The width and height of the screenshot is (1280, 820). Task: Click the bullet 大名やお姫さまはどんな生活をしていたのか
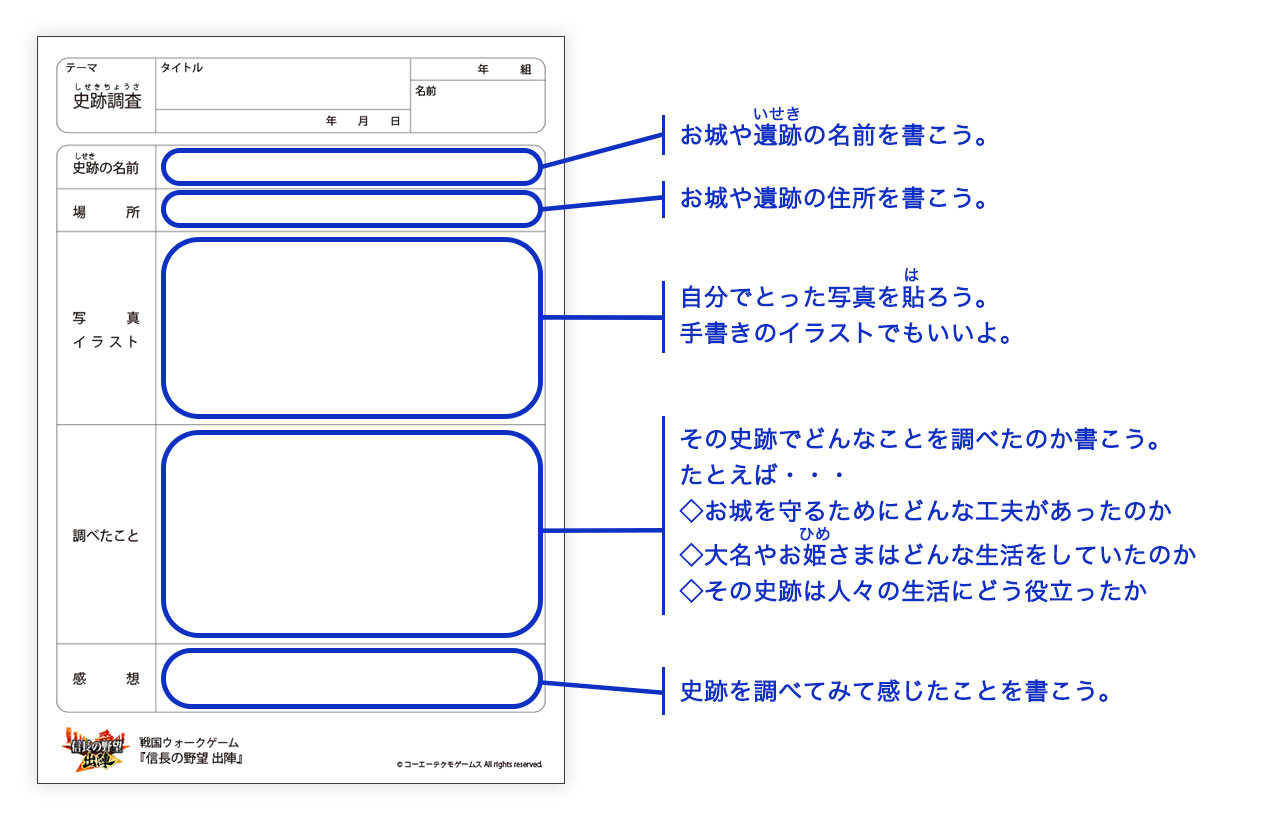point(938,553)
